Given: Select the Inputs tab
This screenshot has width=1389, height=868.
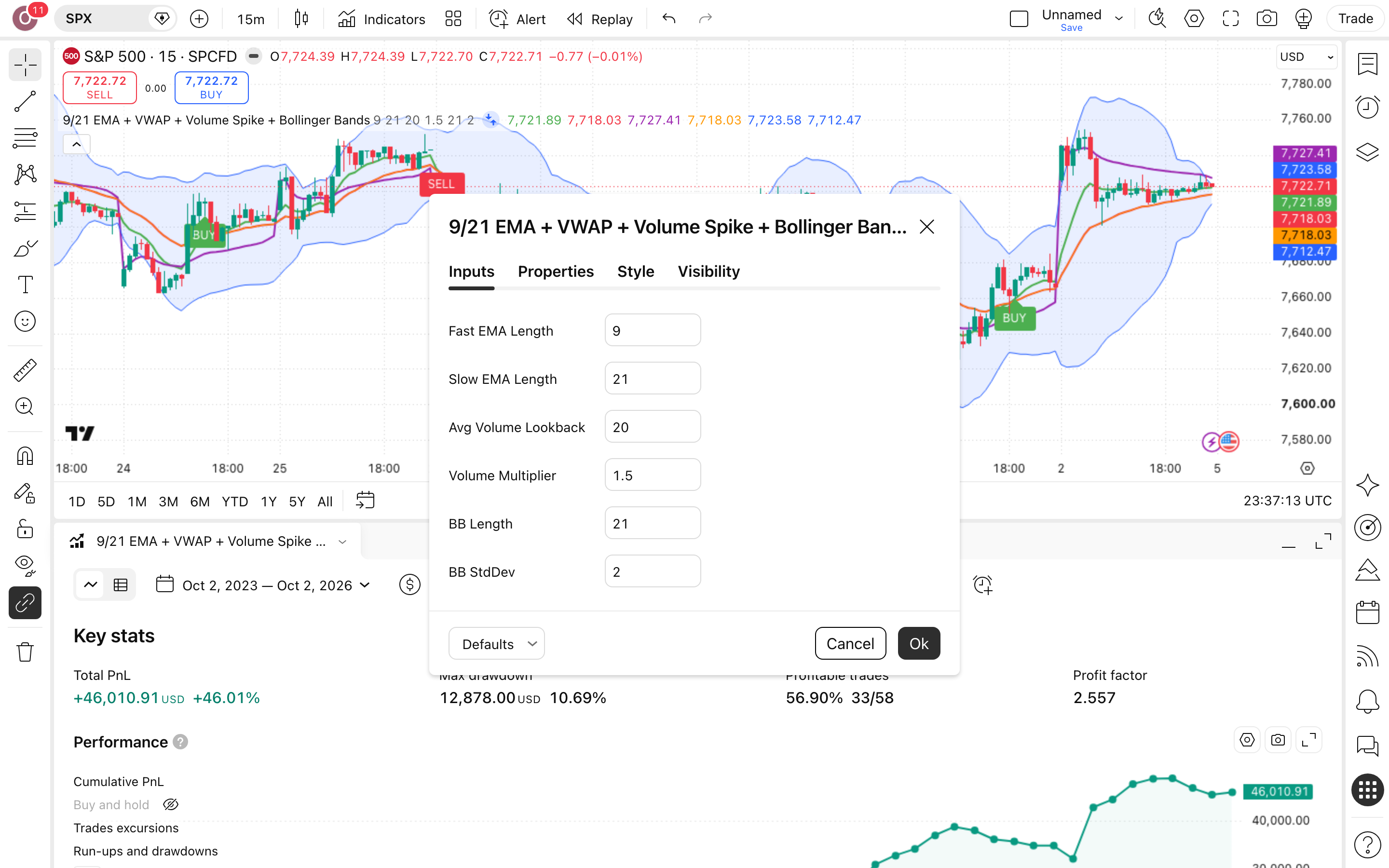Looking at the screenshot, I should tap(471, 271).
